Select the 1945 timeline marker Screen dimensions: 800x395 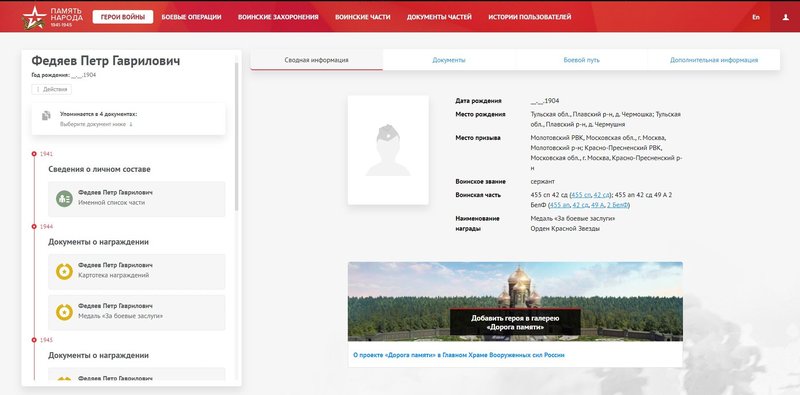point(34,340)
